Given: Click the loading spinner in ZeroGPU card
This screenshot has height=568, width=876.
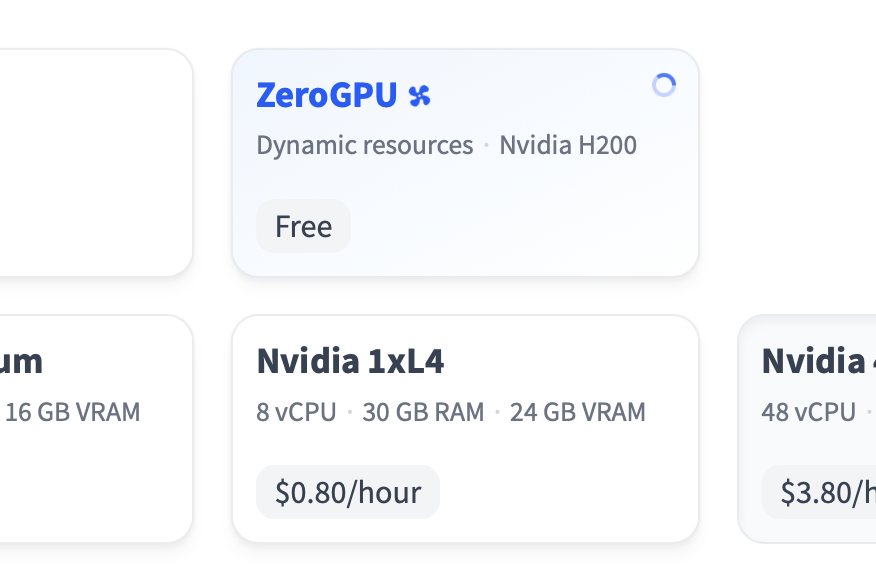Looking at the screenshot, I should (x=664, y=86).
